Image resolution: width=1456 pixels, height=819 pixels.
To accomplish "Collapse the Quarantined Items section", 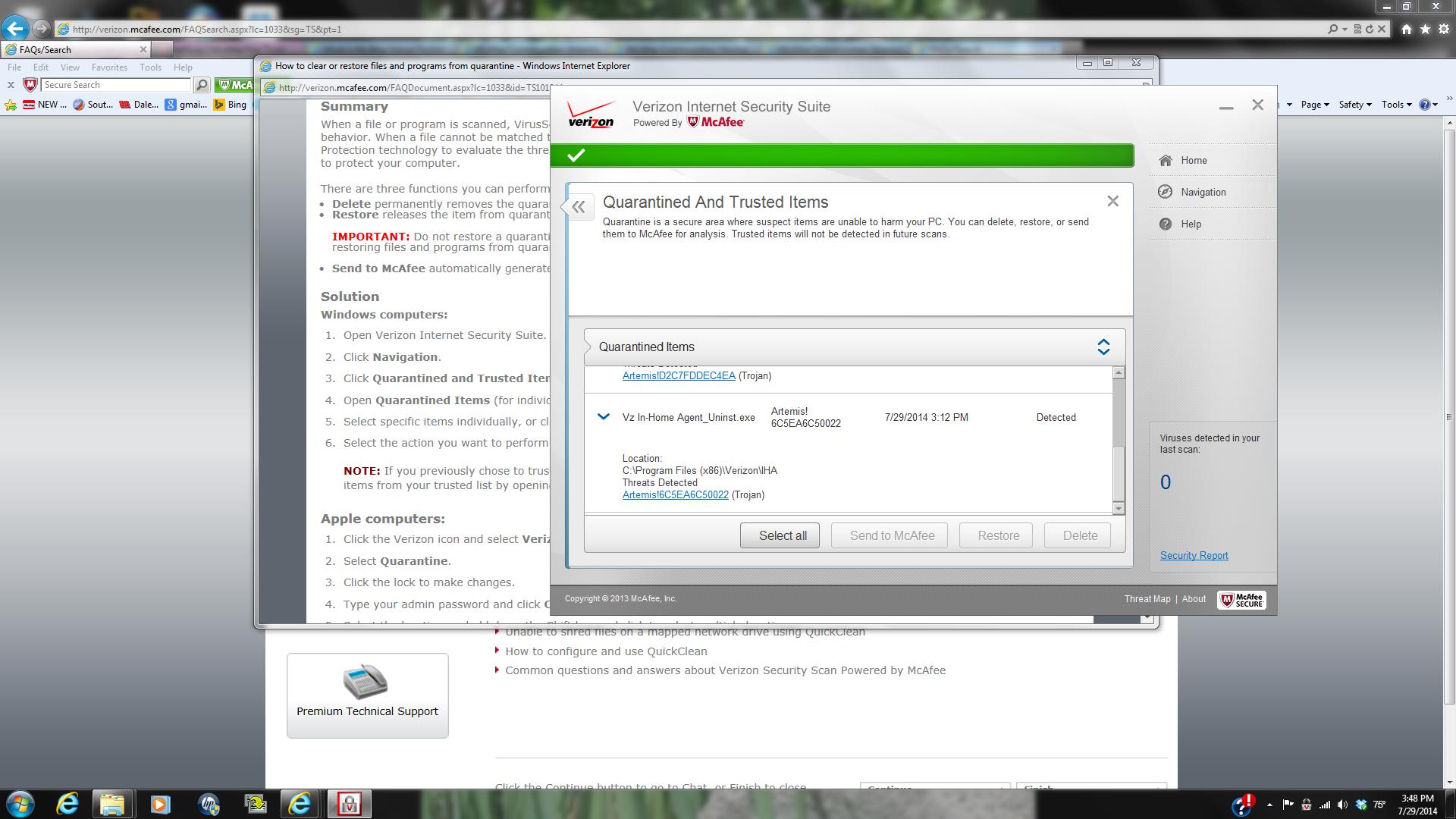I will point(1103,347).
